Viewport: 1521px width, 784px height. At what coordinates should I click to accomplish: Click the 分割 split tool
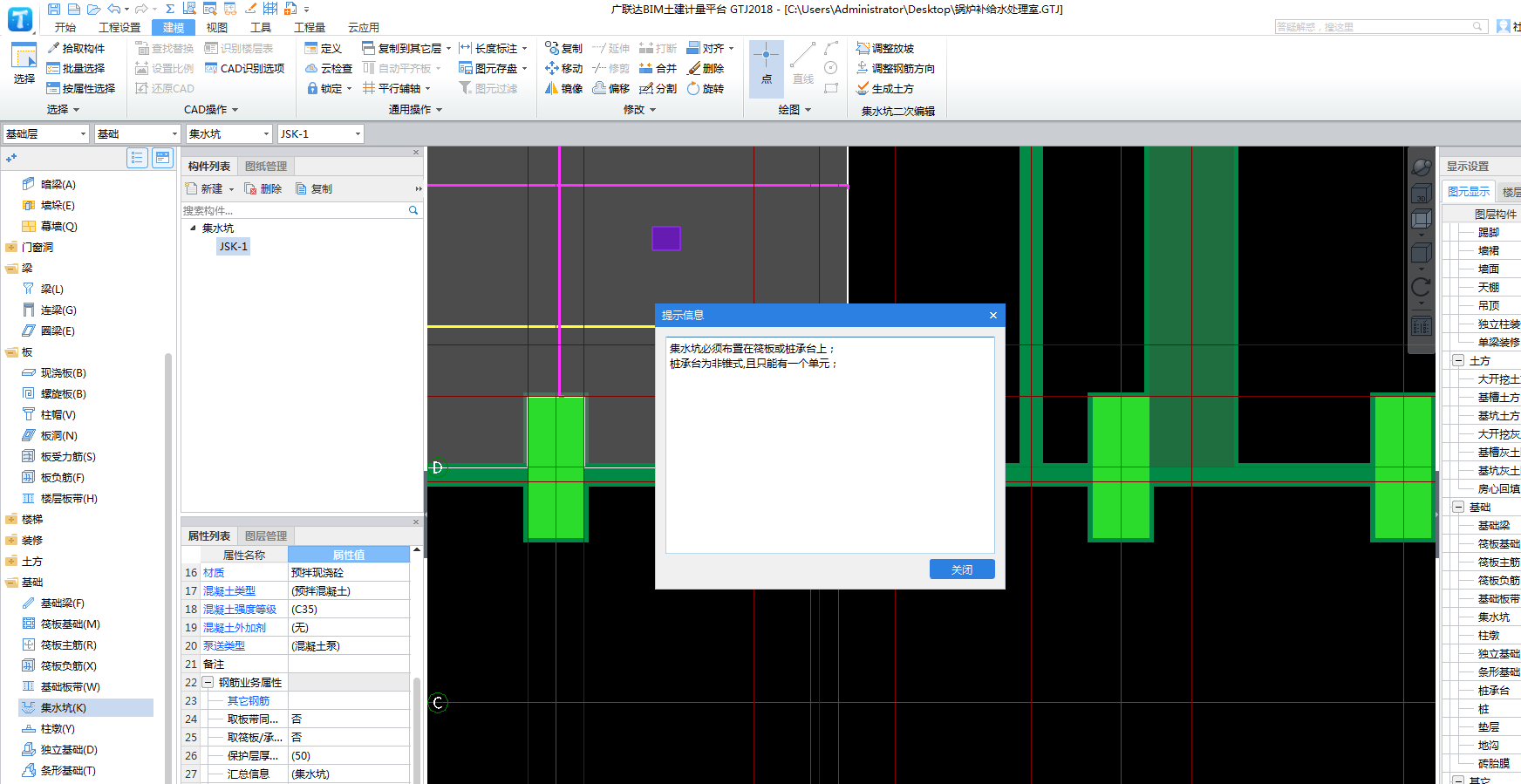point(658,88)
